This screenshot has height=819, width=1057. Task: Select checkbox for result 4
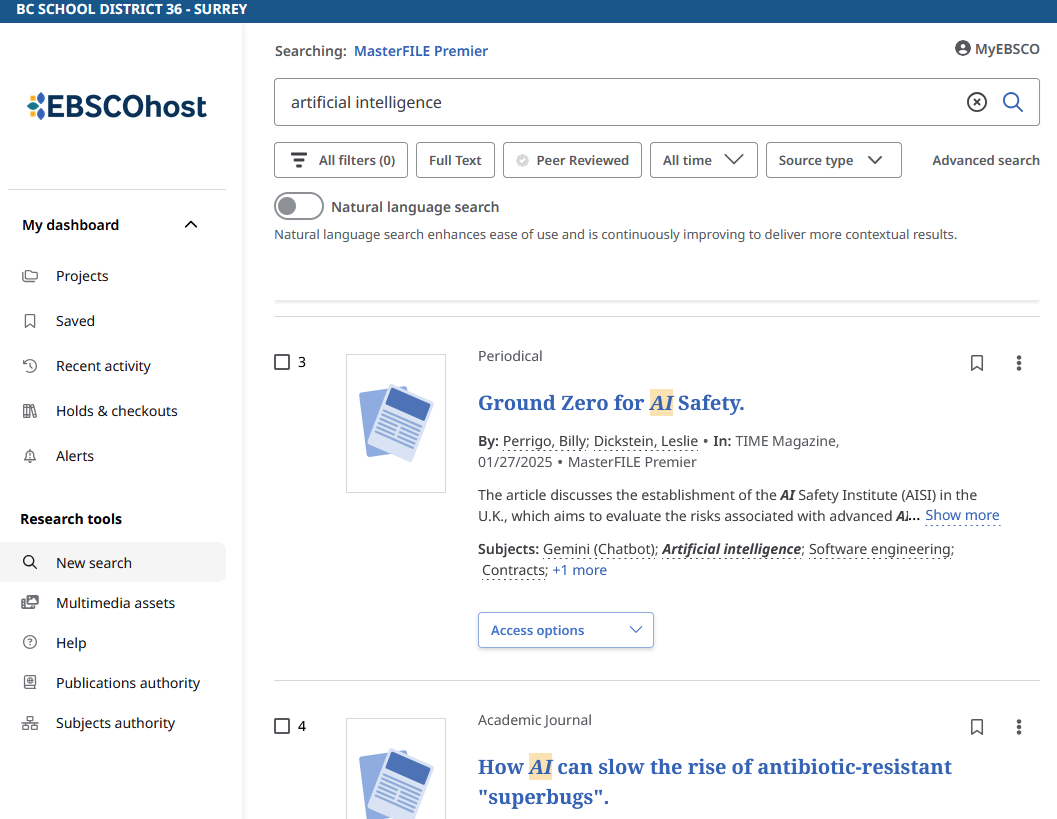pyautogui.click(x=282, y=726)
